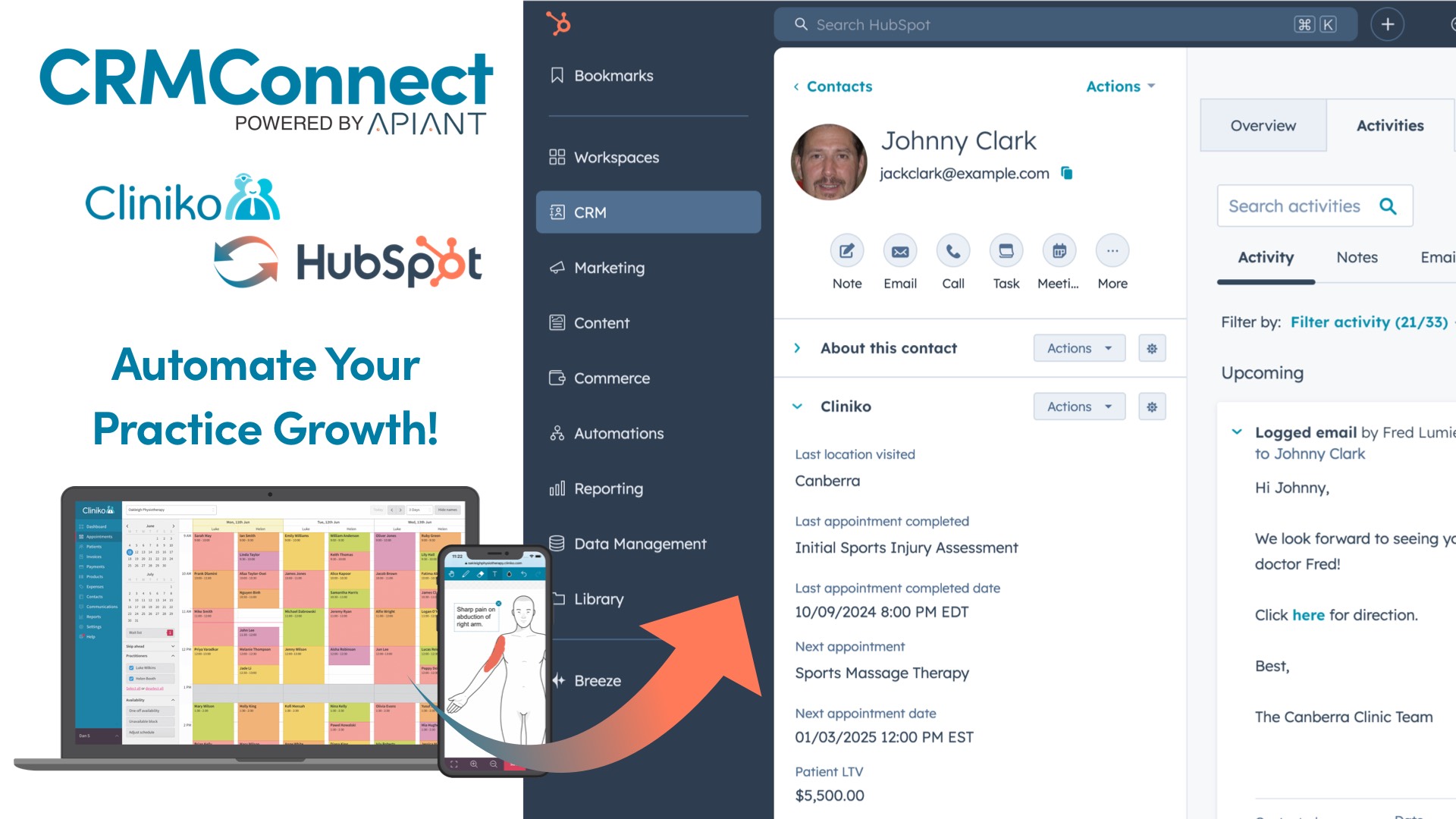Collapse the Cliniko data section
The width and height of the screenshot is (1456, 819).
click(797, 406)
